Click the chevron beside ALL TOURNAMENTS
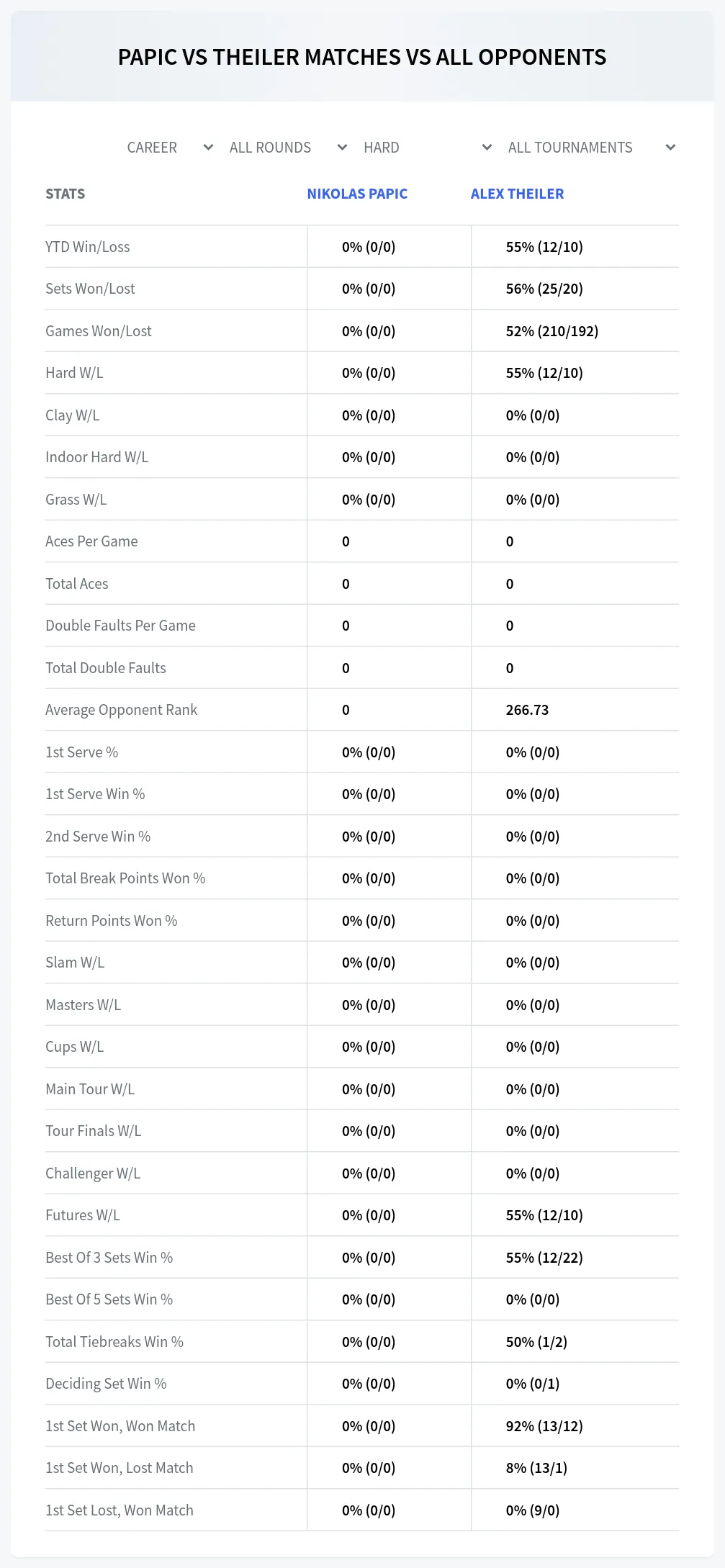This screenshot has width=725, height=1568. tap(670, 148)
